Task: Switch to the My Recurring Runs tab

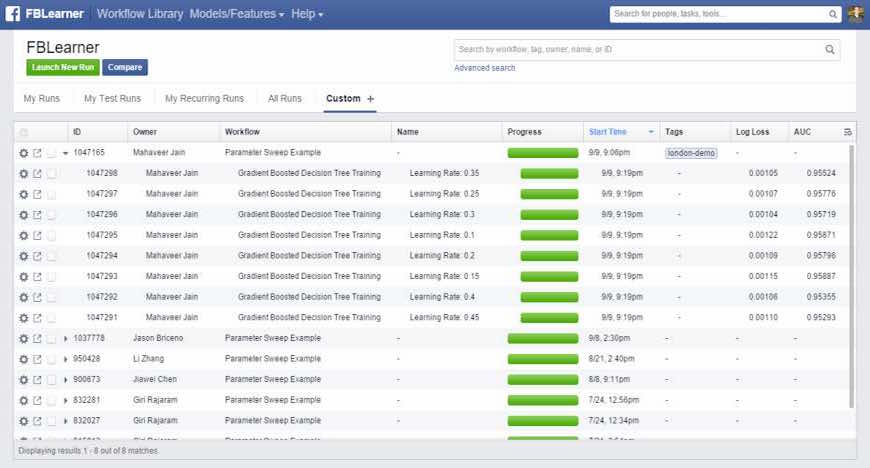Action: click(x=204, y=99)
